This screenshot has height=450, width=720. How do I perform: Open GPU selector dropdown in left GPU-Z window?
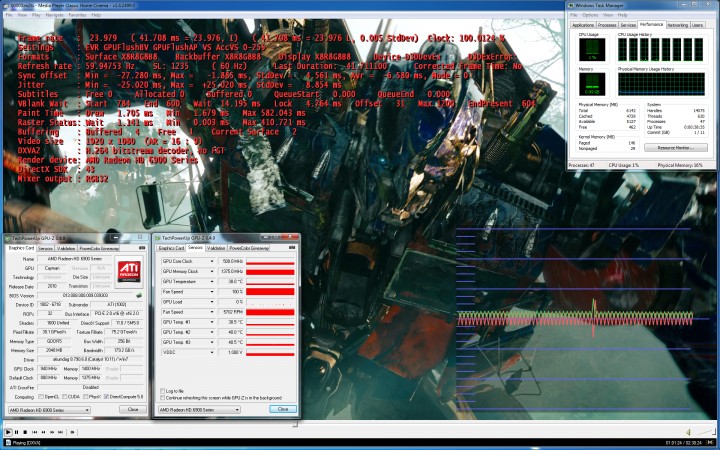tap(49, 410)
